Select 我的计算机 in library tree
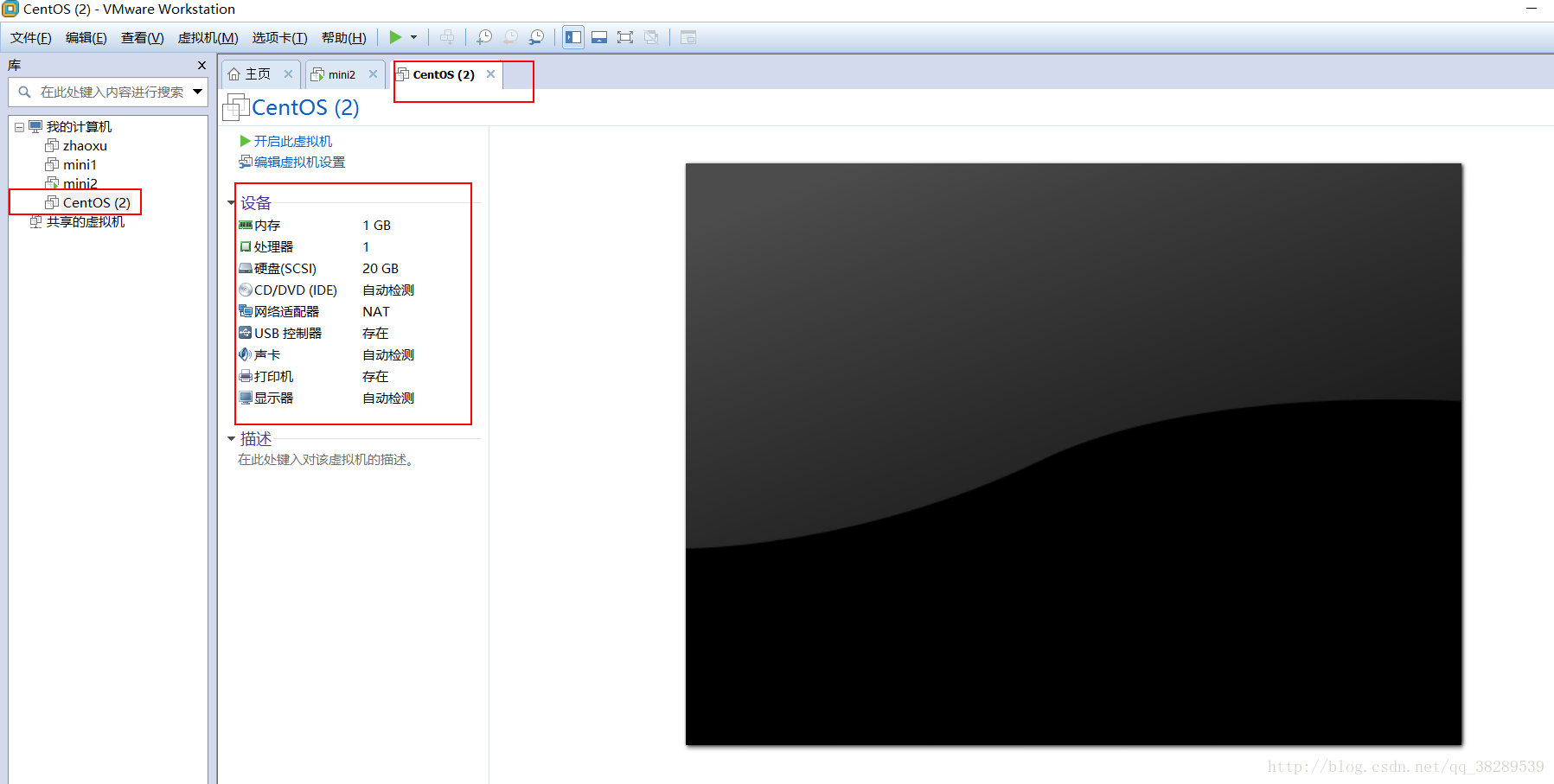The image size is (1554, 784). coord(79,127)
